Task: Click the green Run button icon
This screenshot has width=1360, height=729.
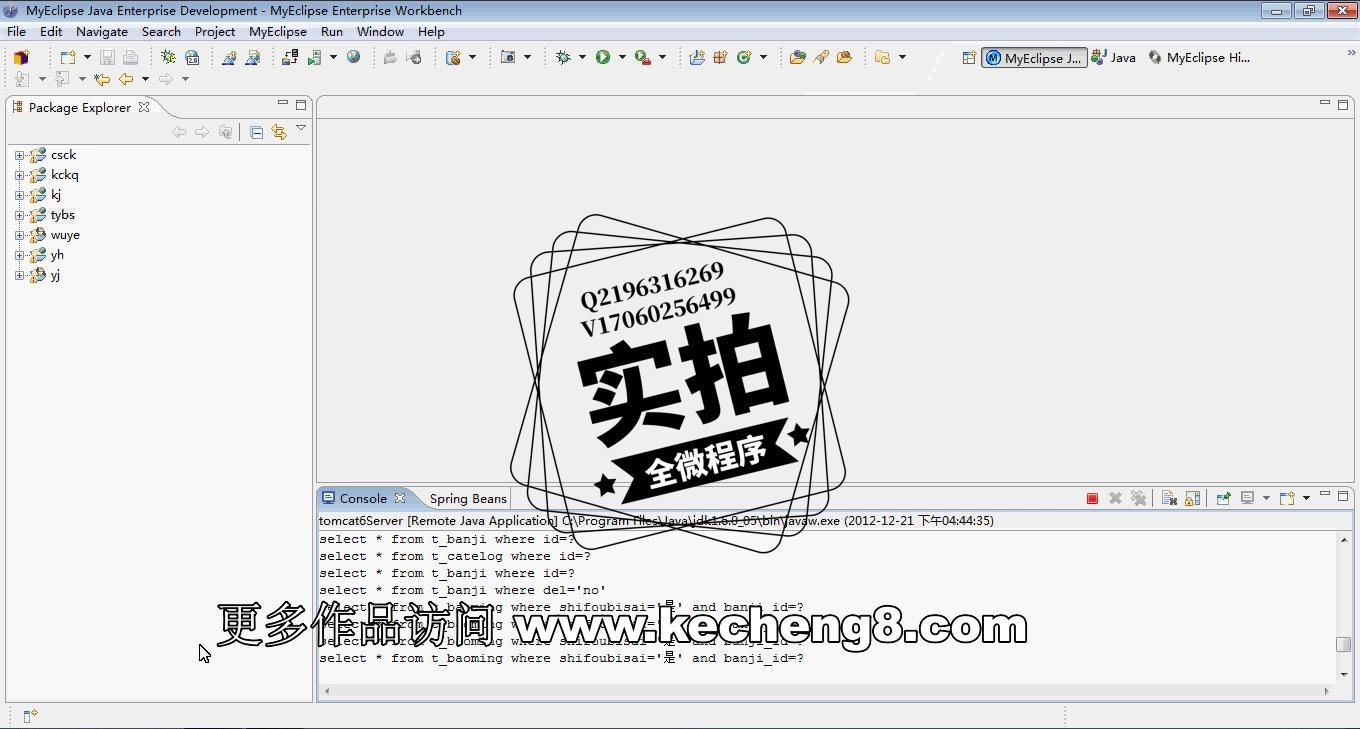Action: pyautogui.click(x=603, y=58)
